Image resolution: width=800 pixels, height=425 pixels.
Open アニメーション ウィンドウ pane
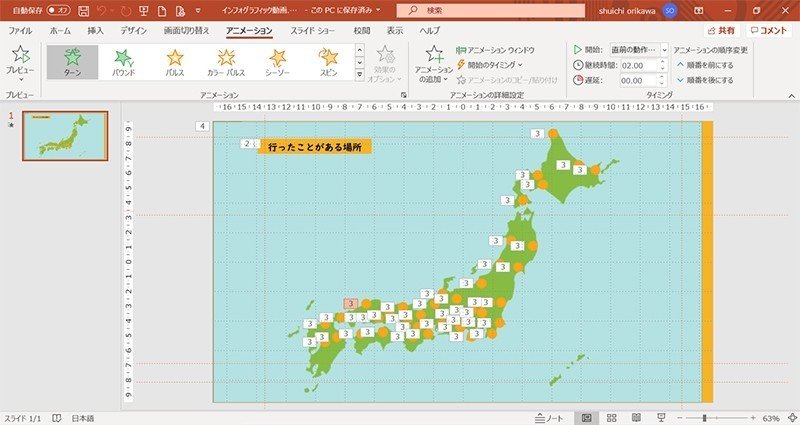[495, 50]
